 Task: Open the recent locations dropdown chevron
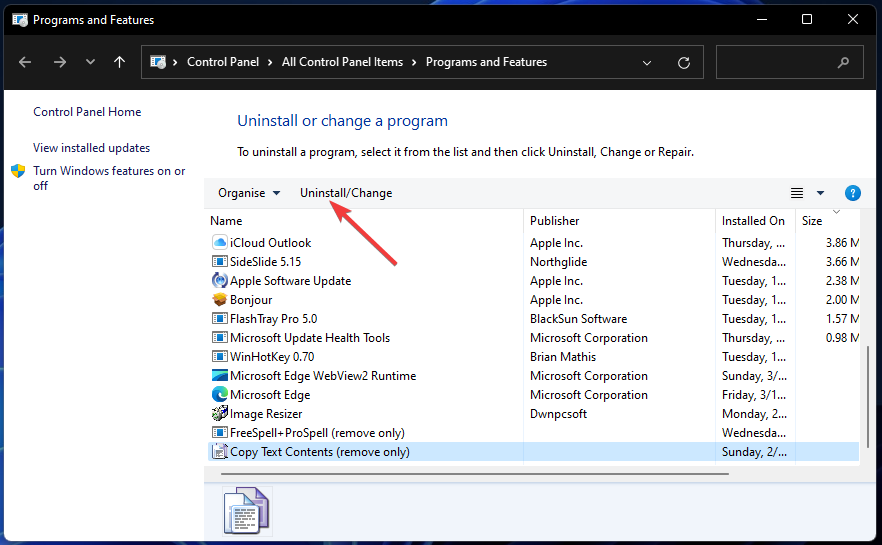(x=90, y=62)
